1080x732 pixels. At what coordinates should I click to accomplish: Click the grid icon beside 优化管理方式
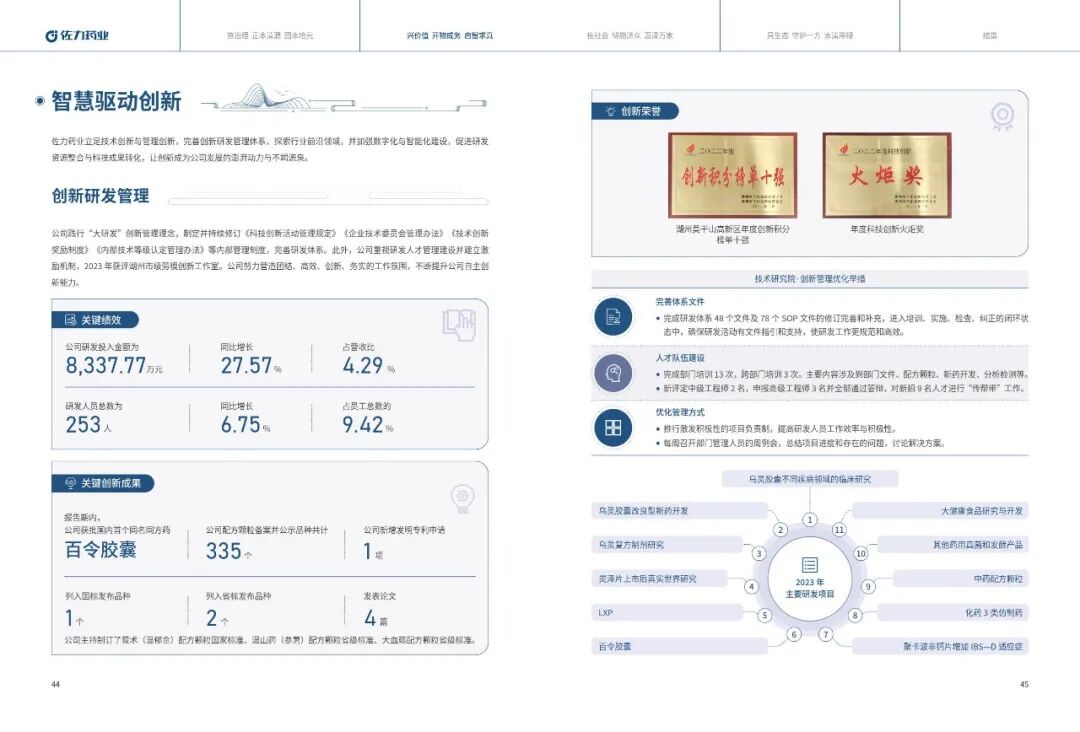coord(613,427)
